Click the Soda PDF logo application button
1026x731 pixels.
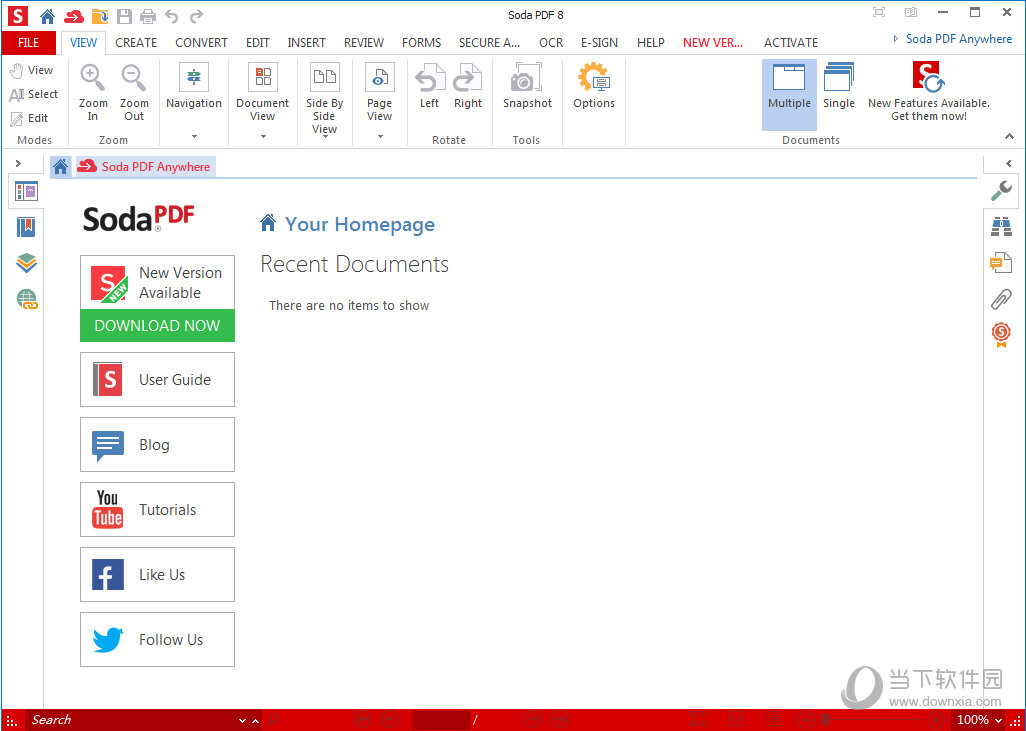click(x=18, y=16)
